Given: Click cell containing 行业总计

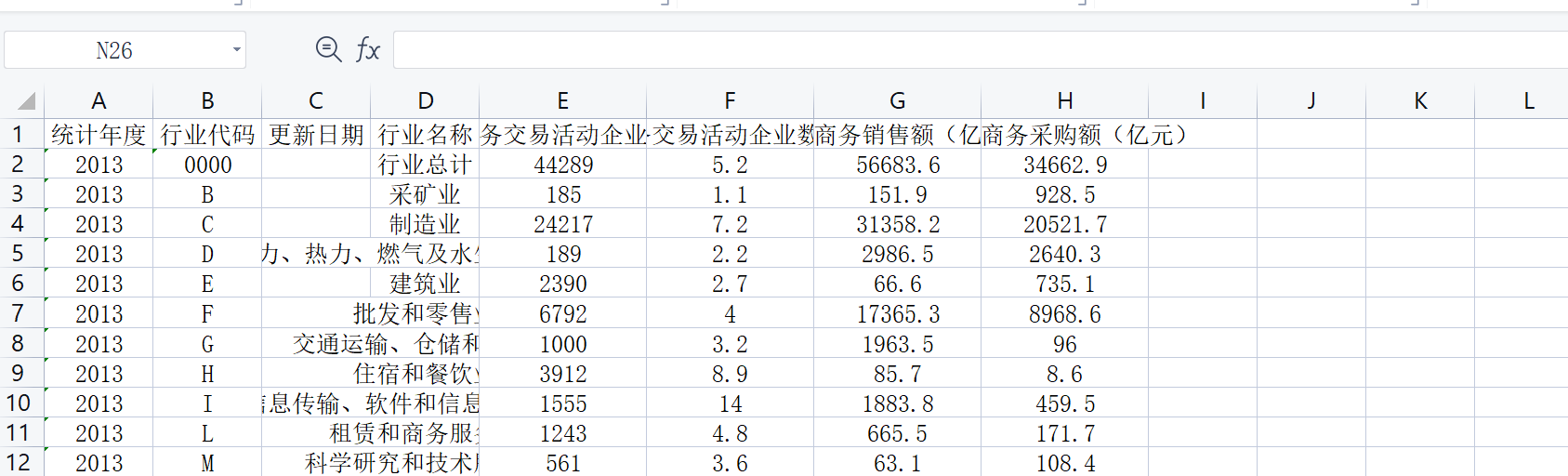Looking at the screenshot, I should point(425,165).
